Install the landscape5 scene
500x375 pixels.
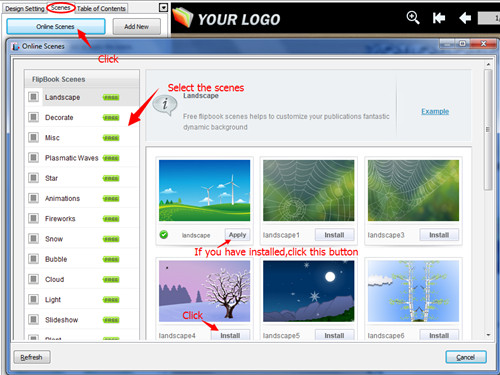tap(334, 335)
